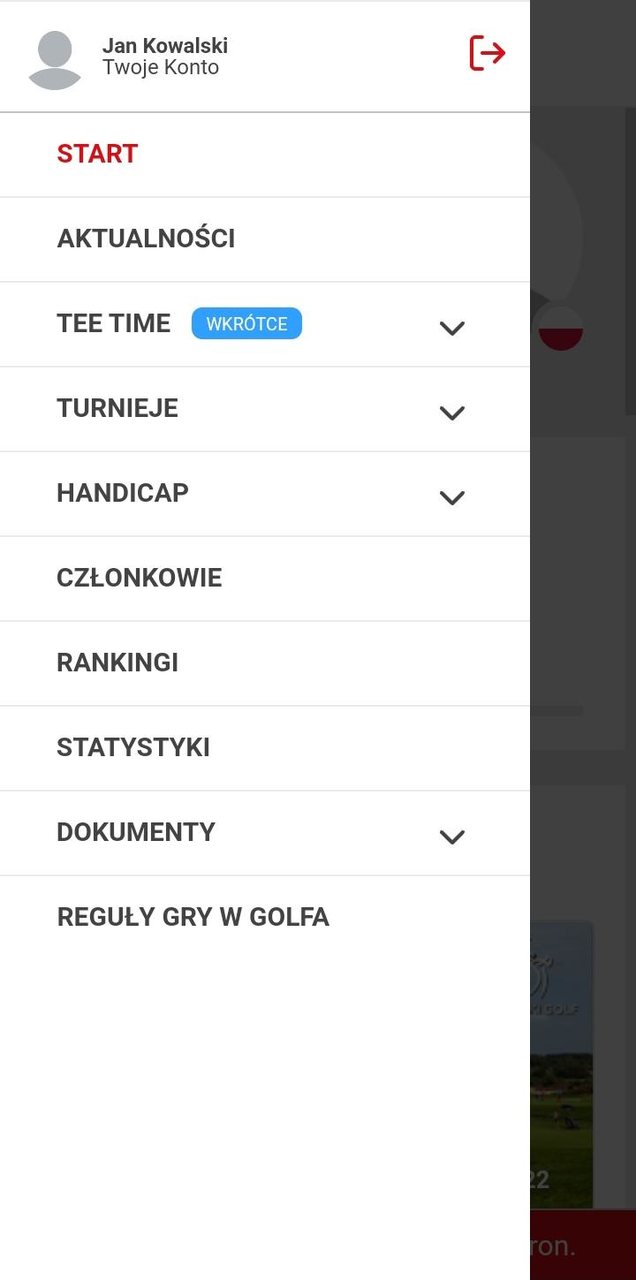Open STATYSTYKI menu entry
The image size is (636, 1280).
pyautogui.click(x=133, y=748)
